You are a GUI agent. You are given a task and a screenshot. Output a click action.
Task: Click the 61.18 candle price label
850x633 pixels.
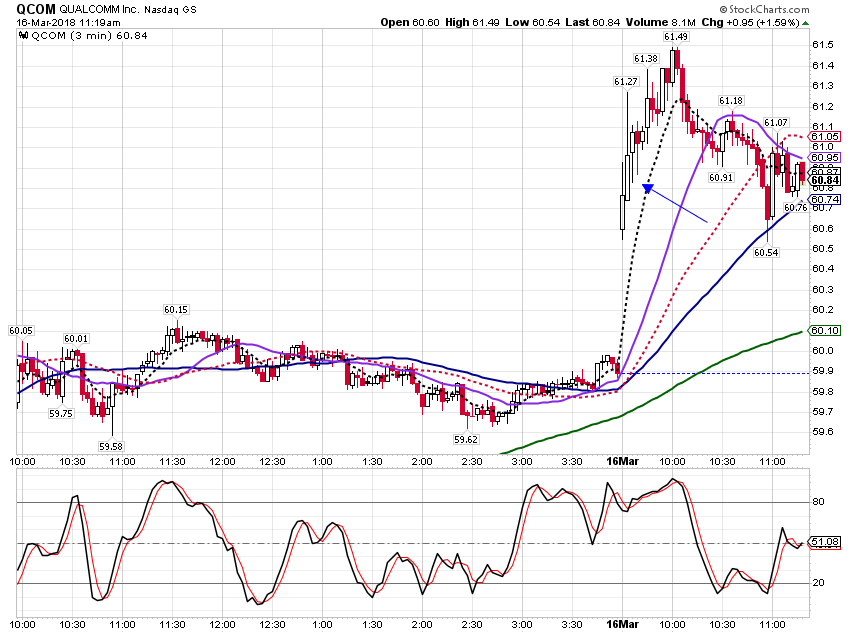click(731, 101)
